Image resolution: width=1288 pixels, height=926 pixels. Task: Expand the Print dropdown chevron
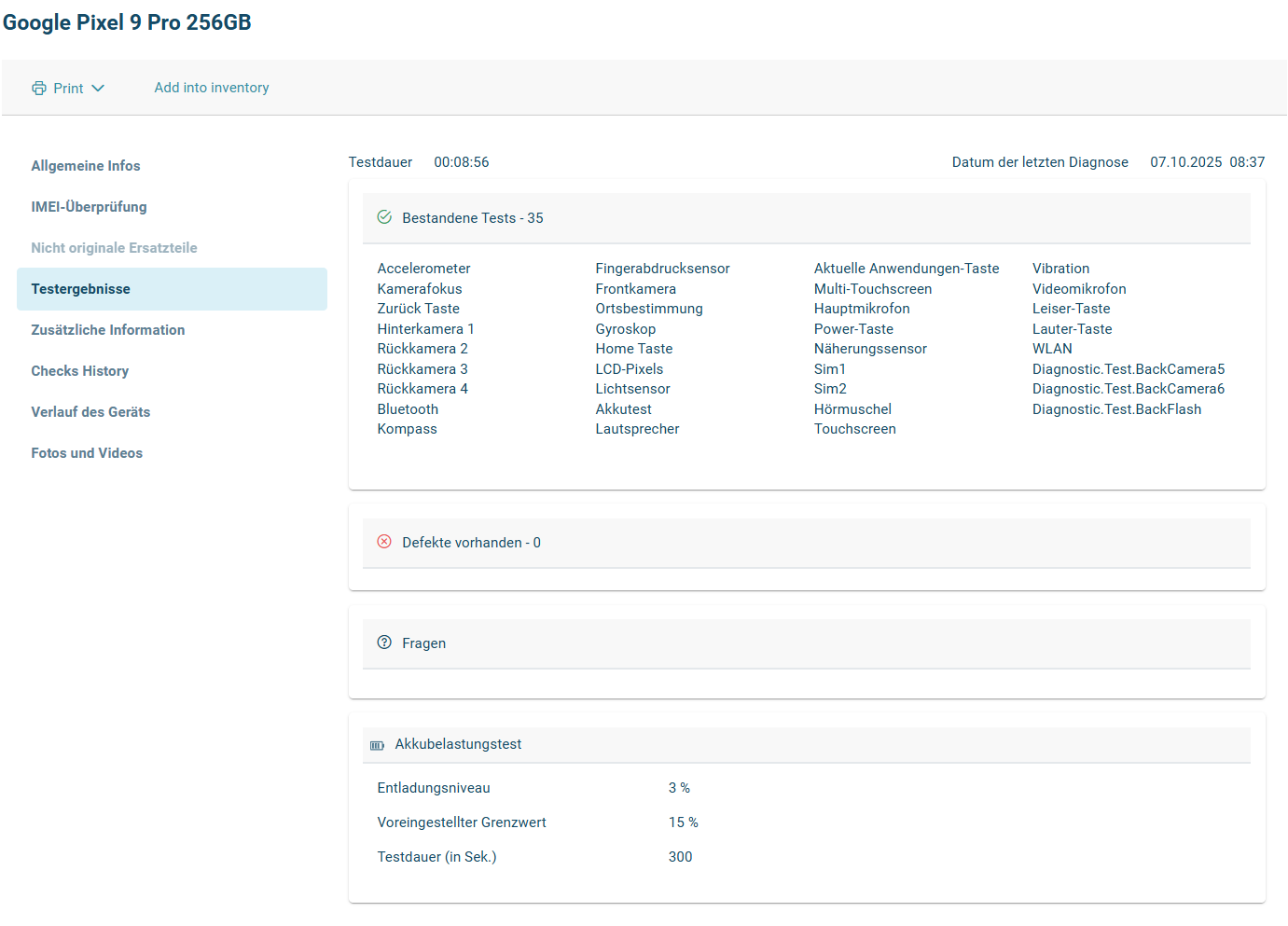[98, 88]
